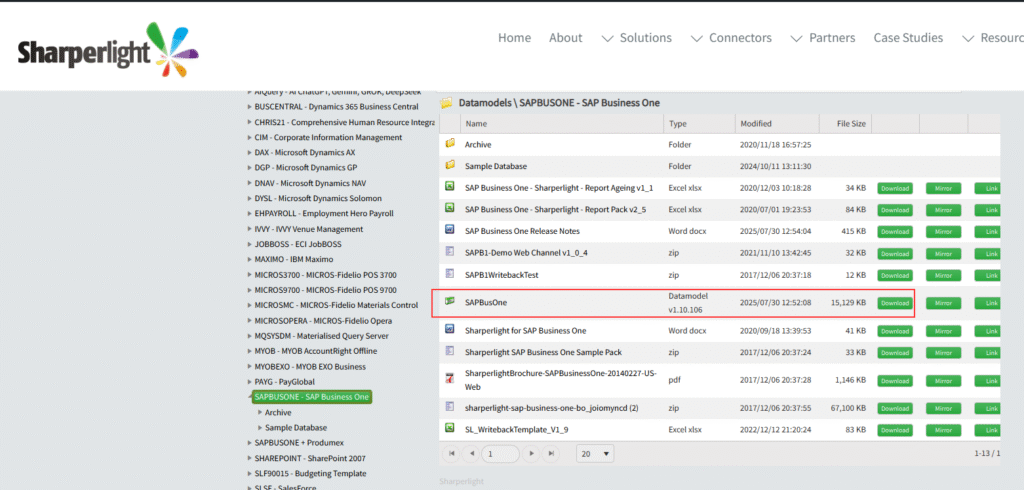Click the Sharperlight logo
This screenshot has height=490, width=1024.
108,50
